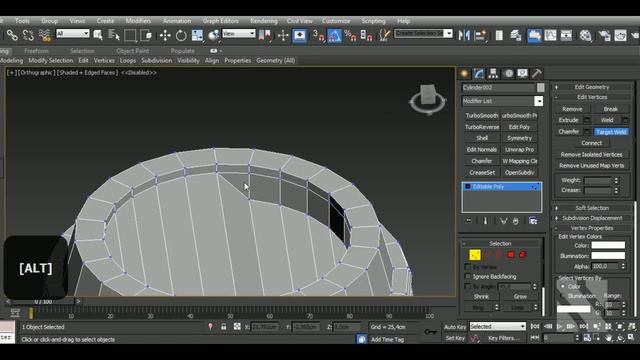Open the Modifiers menu
The height and width of the screenshot is (360, 640).
pyautogui.click(x=138, y=21)
